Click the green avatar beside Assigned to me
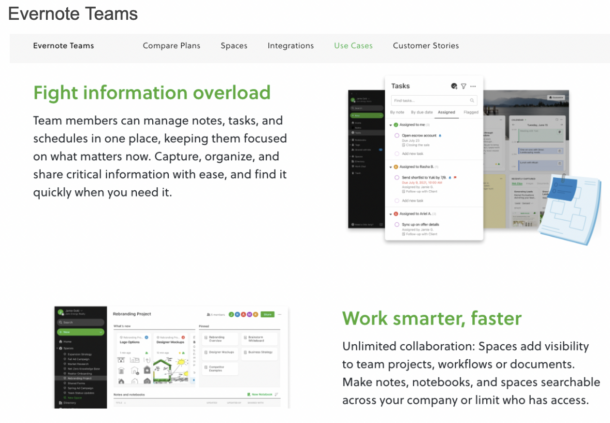Image resolution: width=610 pixels, height=423 pixels. click(396, 125)
